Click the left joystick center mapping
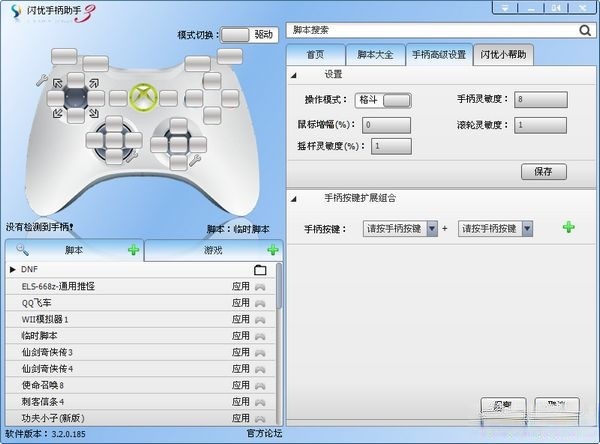This screenshot has width=600, height=444. click(x=114, y=140)
